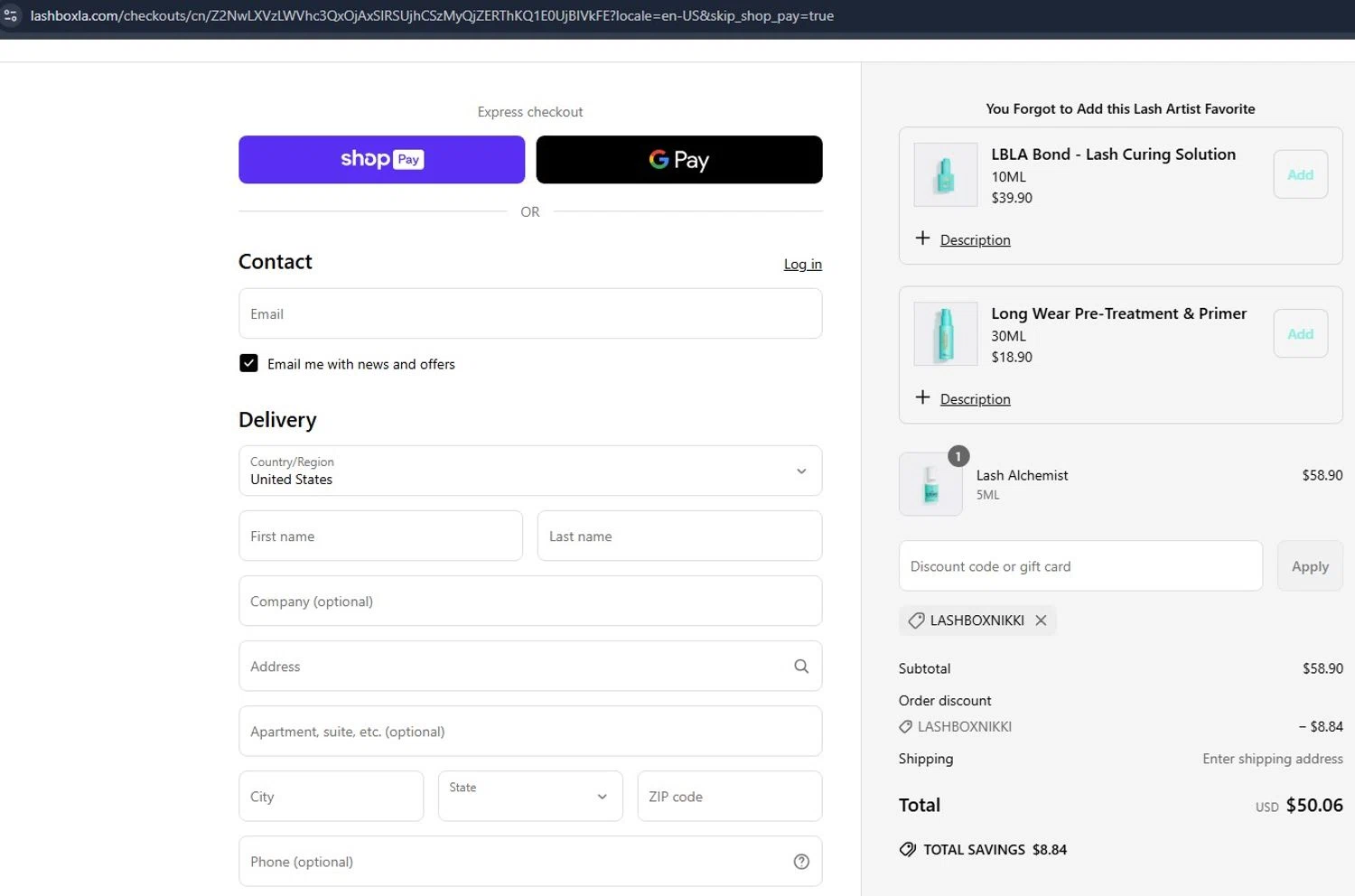1355x896 pixels.
Task: Click the First name field
Action: point(380,536)
